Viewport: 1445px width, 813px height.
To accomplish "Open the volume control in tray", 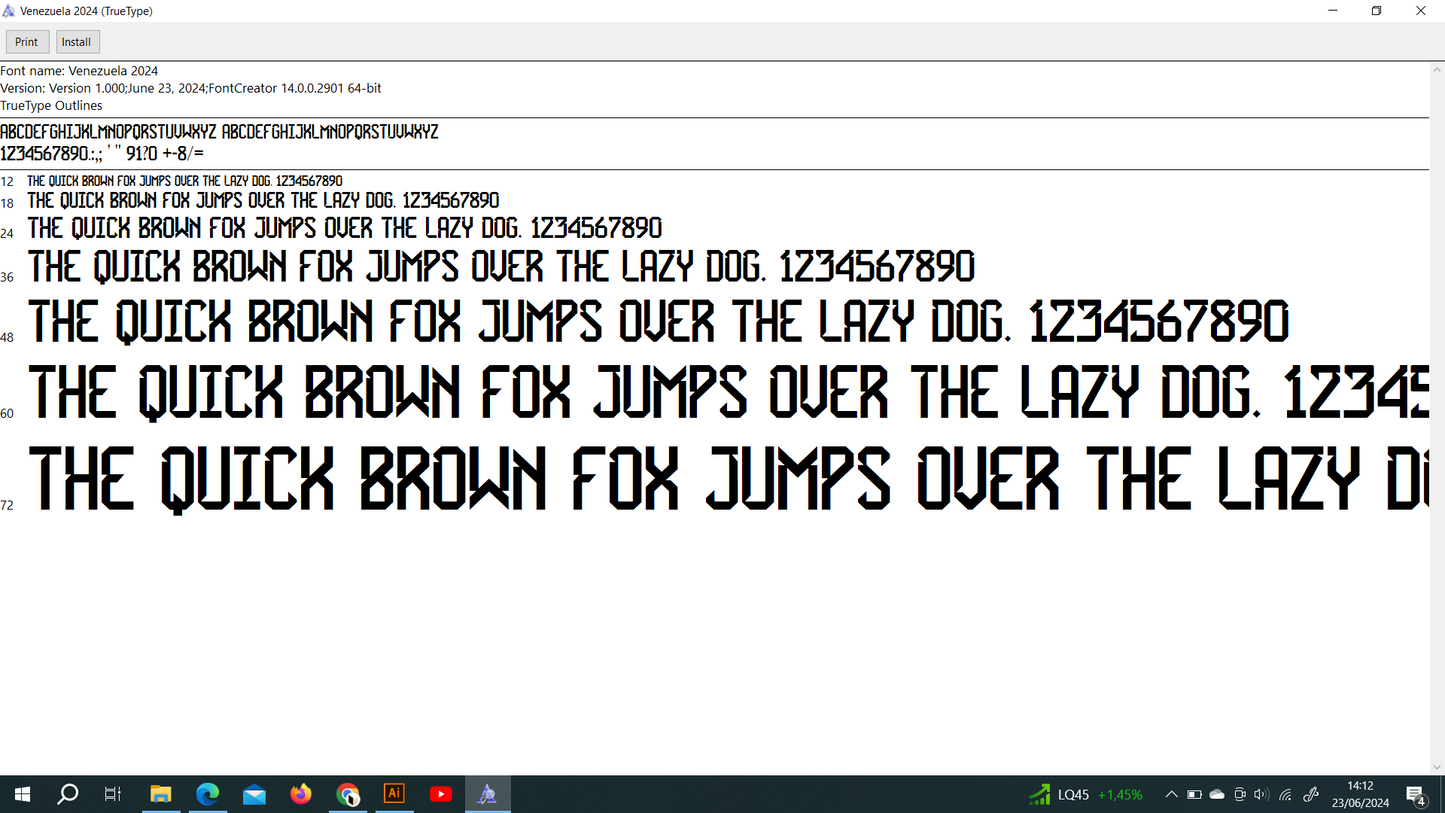I will point(1262,794).
